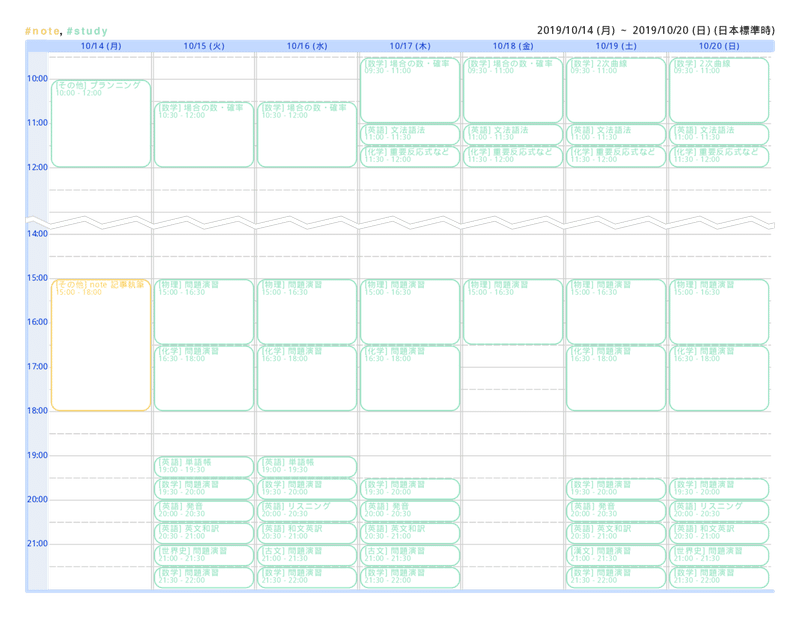Image resolution: width=800 pixels, height=618 pixels.
Task: Click the 10/14 (月) day header
Action: (x=101, y=46)
